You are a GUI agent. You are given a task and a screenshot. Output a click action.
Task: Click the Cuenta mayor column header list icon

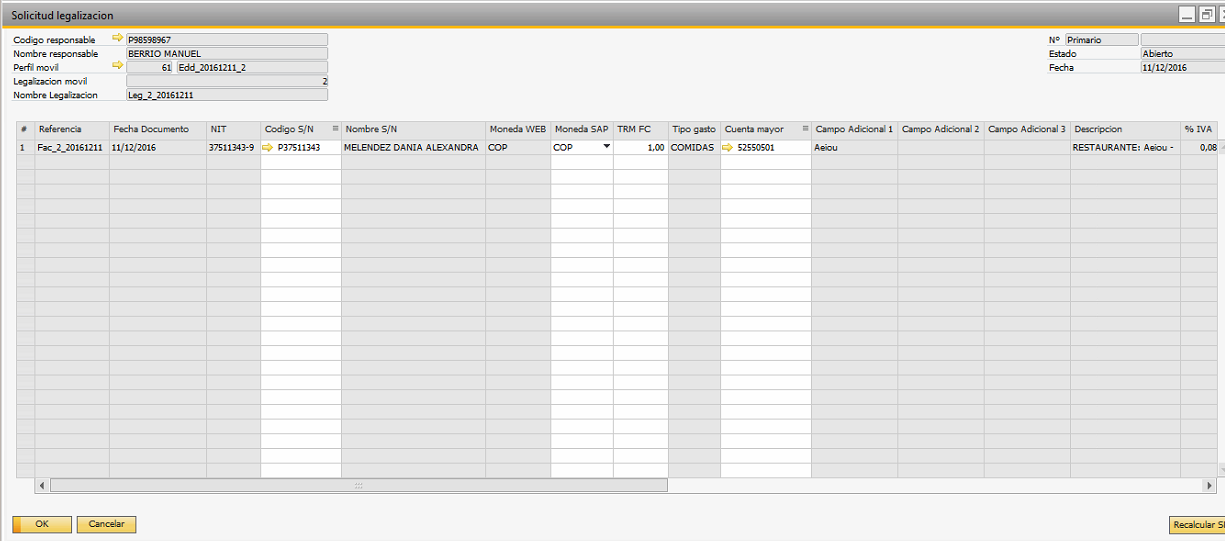pyautogui.click(x=805, y=129)
